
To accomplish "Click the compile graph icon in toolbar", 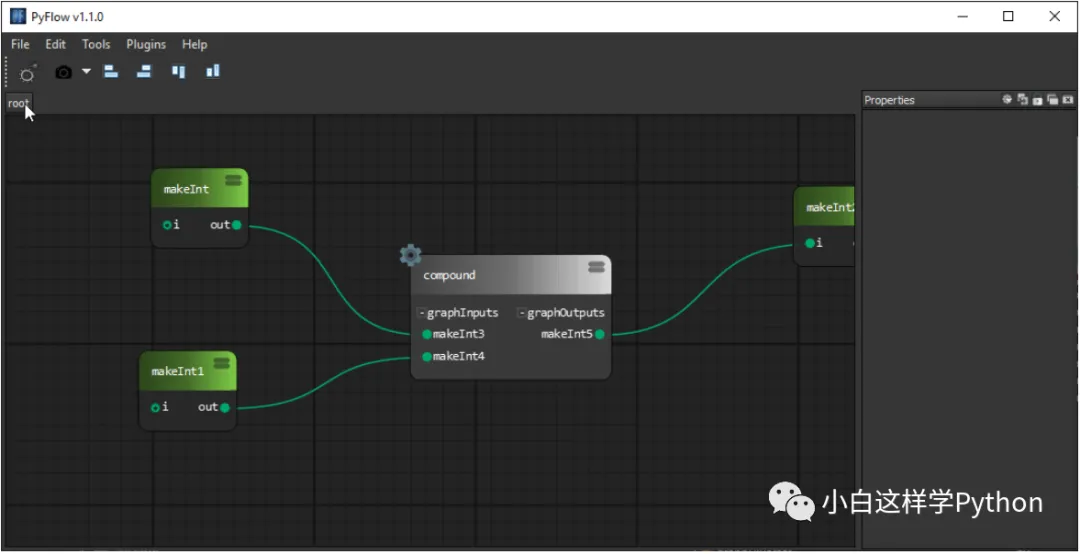I will pos(28,72).
